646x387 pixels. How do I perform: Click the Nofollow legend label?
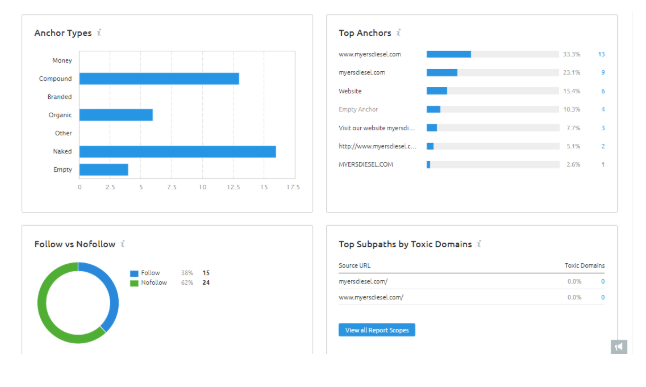coord(154,283)
